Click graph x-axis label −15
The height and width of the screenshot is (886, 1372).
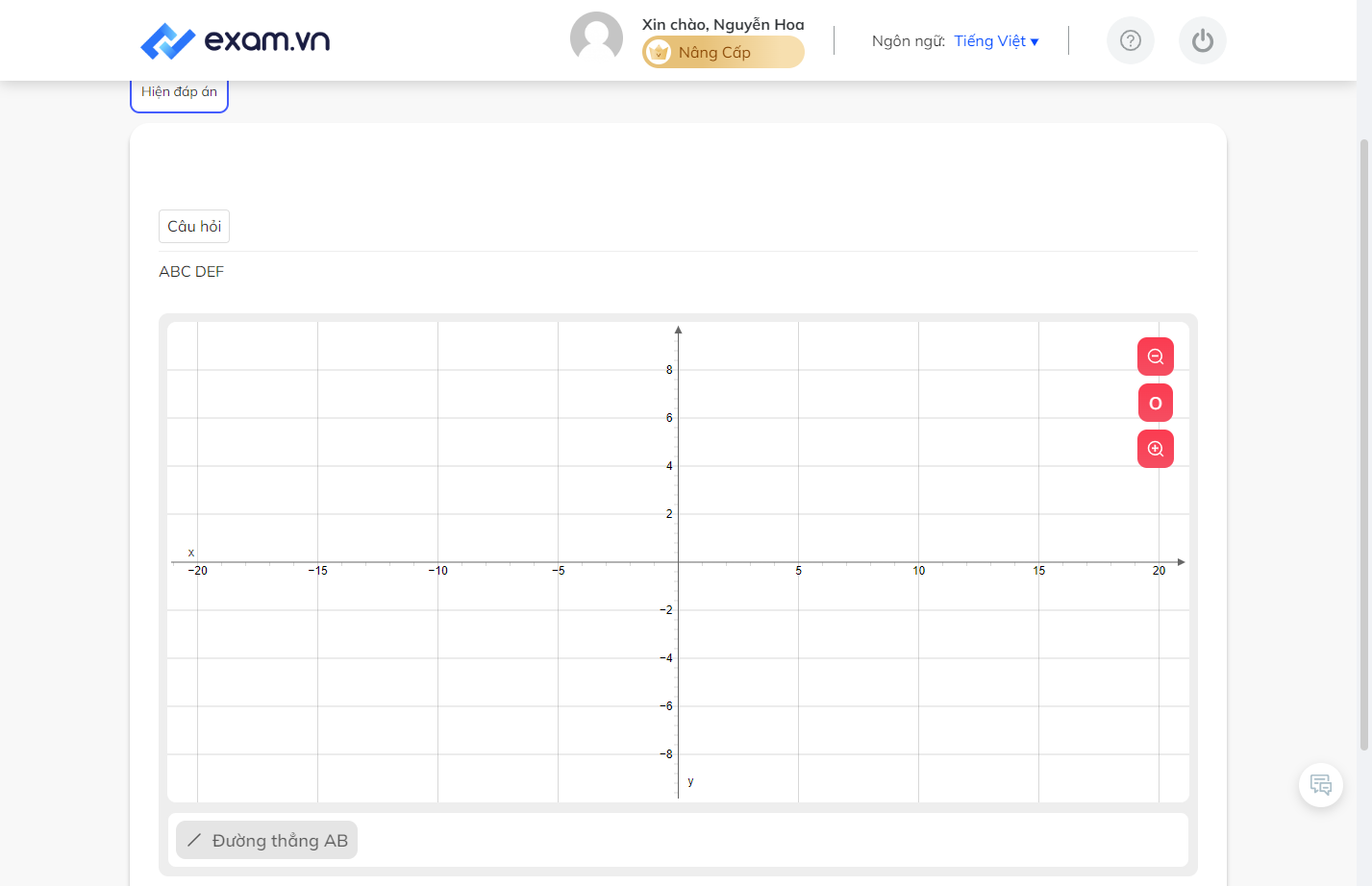pyautogui.click(x=317, y=571)
